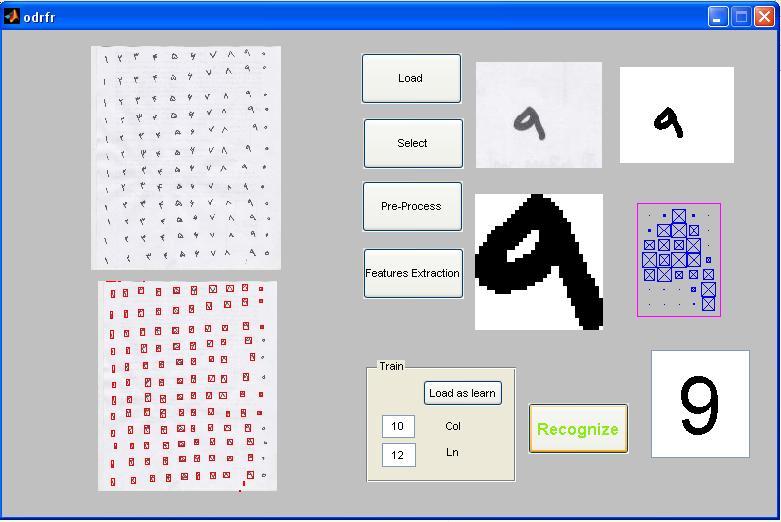Click the Ln label text
The width and height of the screenshot is (781, 522).
click(x=452, y=452)
